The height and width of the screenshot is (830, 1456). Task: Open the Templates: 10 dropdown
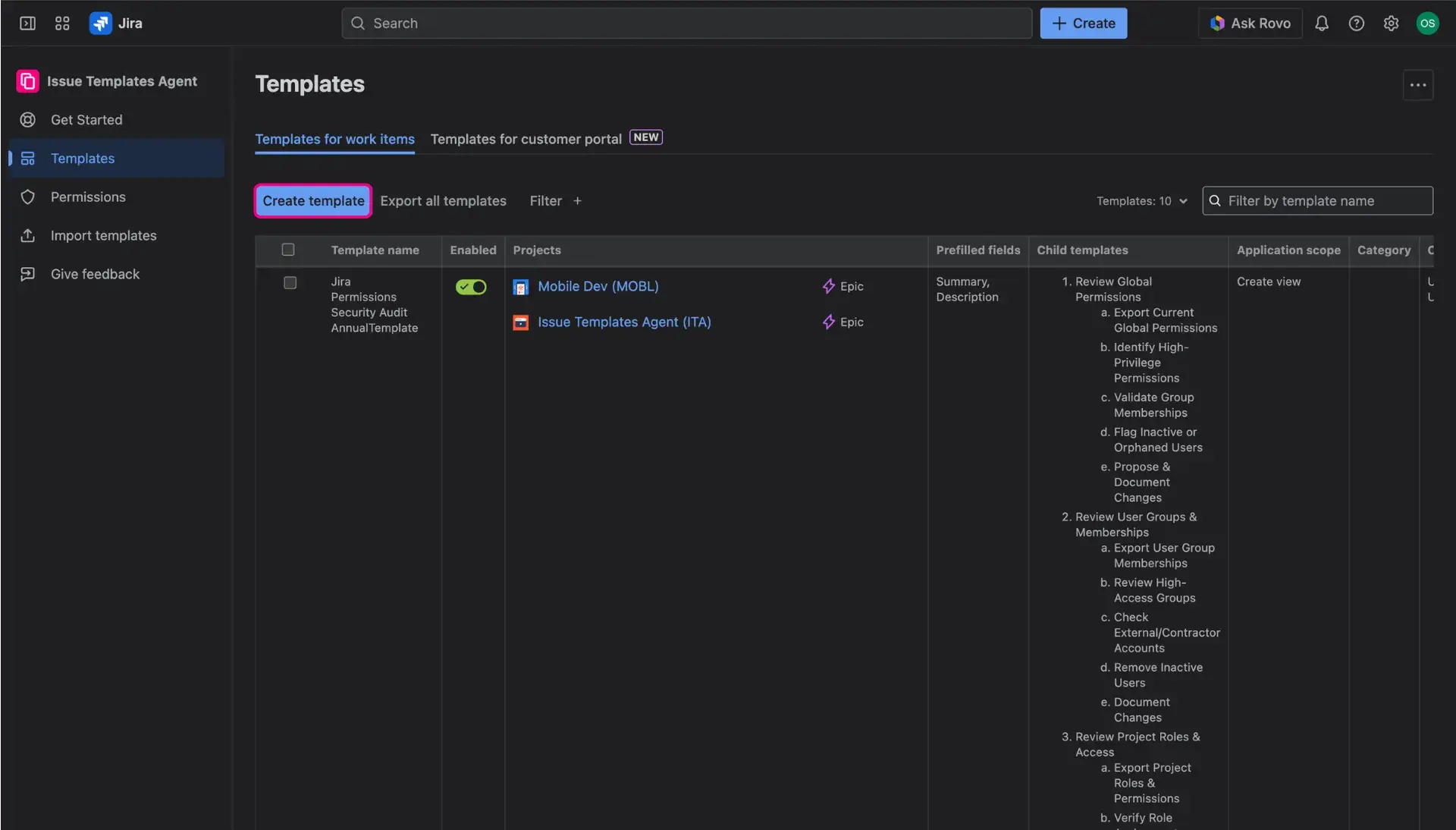tap(1141, 201)
